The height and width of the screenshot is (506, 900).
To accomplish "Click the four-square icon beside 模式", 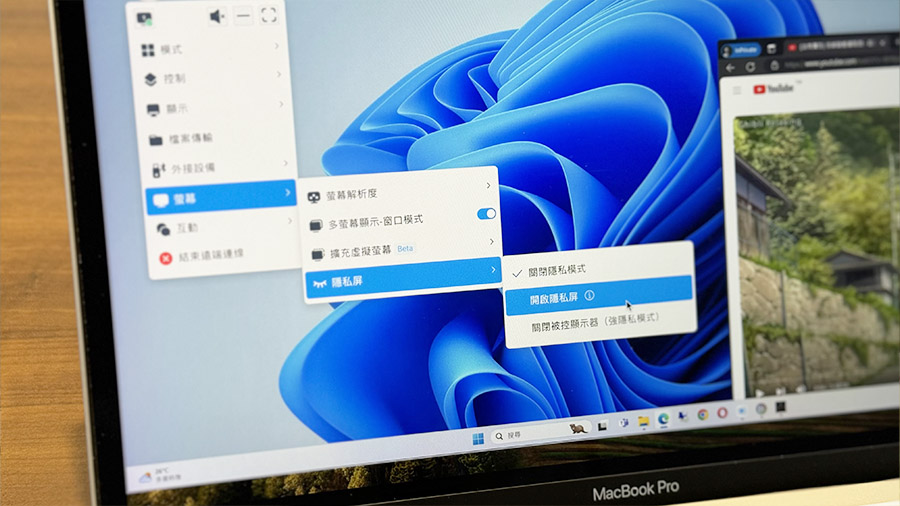I will [x=148, y=50].
